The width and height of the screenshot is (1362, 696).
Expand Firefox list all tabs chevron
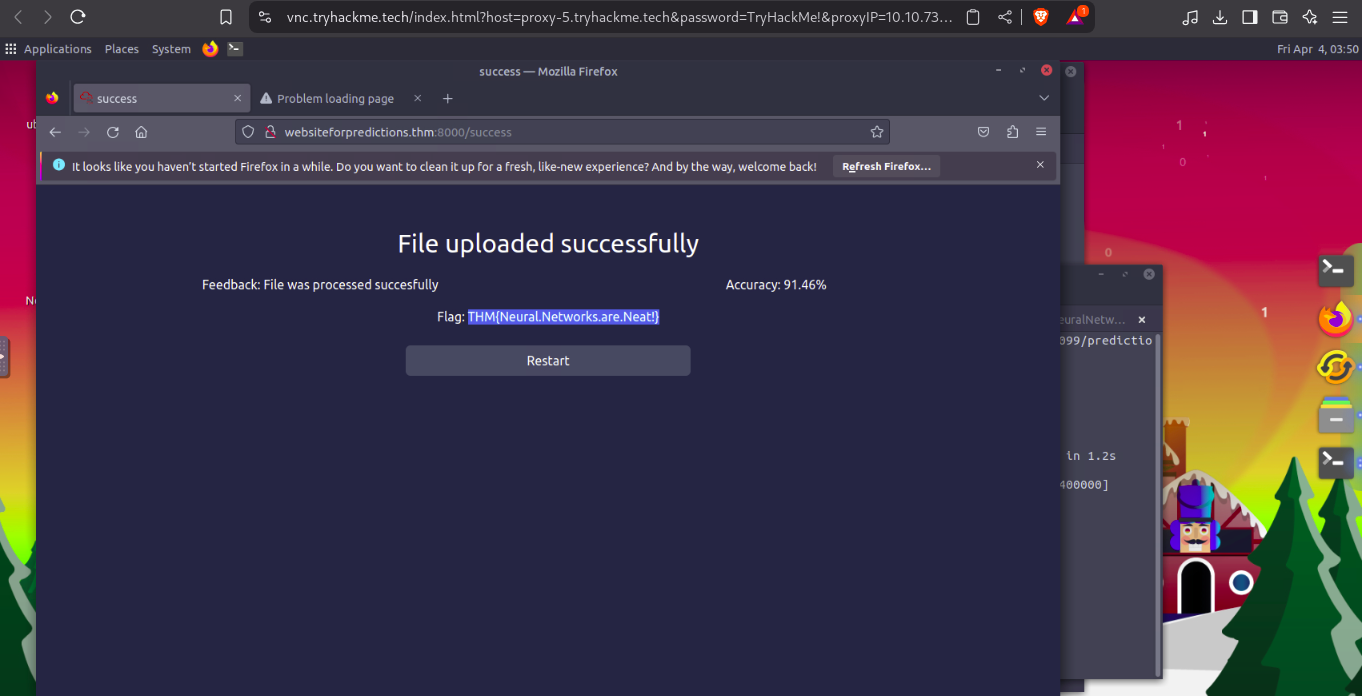click(x=1044, y=98)
